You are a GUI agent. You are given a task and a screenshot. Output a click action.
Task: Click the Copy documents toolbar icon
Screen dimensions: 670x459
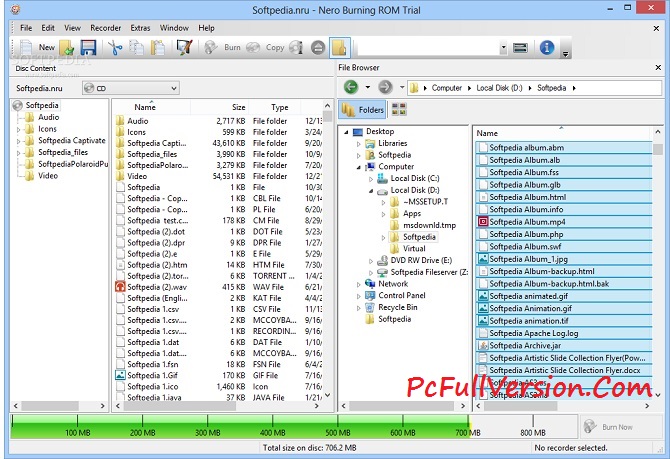tap(136, 47)
